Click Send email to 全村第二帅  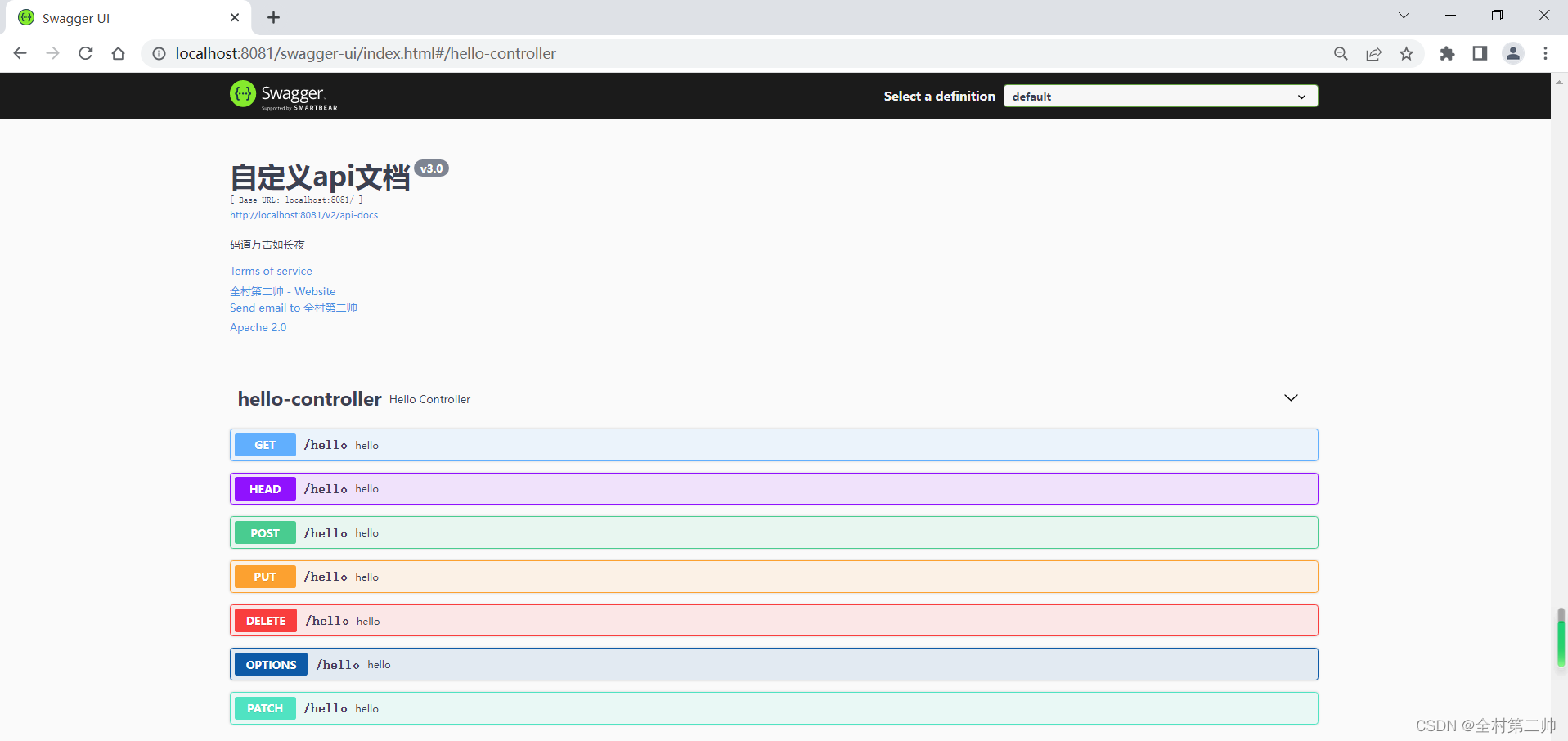point(294,308)
